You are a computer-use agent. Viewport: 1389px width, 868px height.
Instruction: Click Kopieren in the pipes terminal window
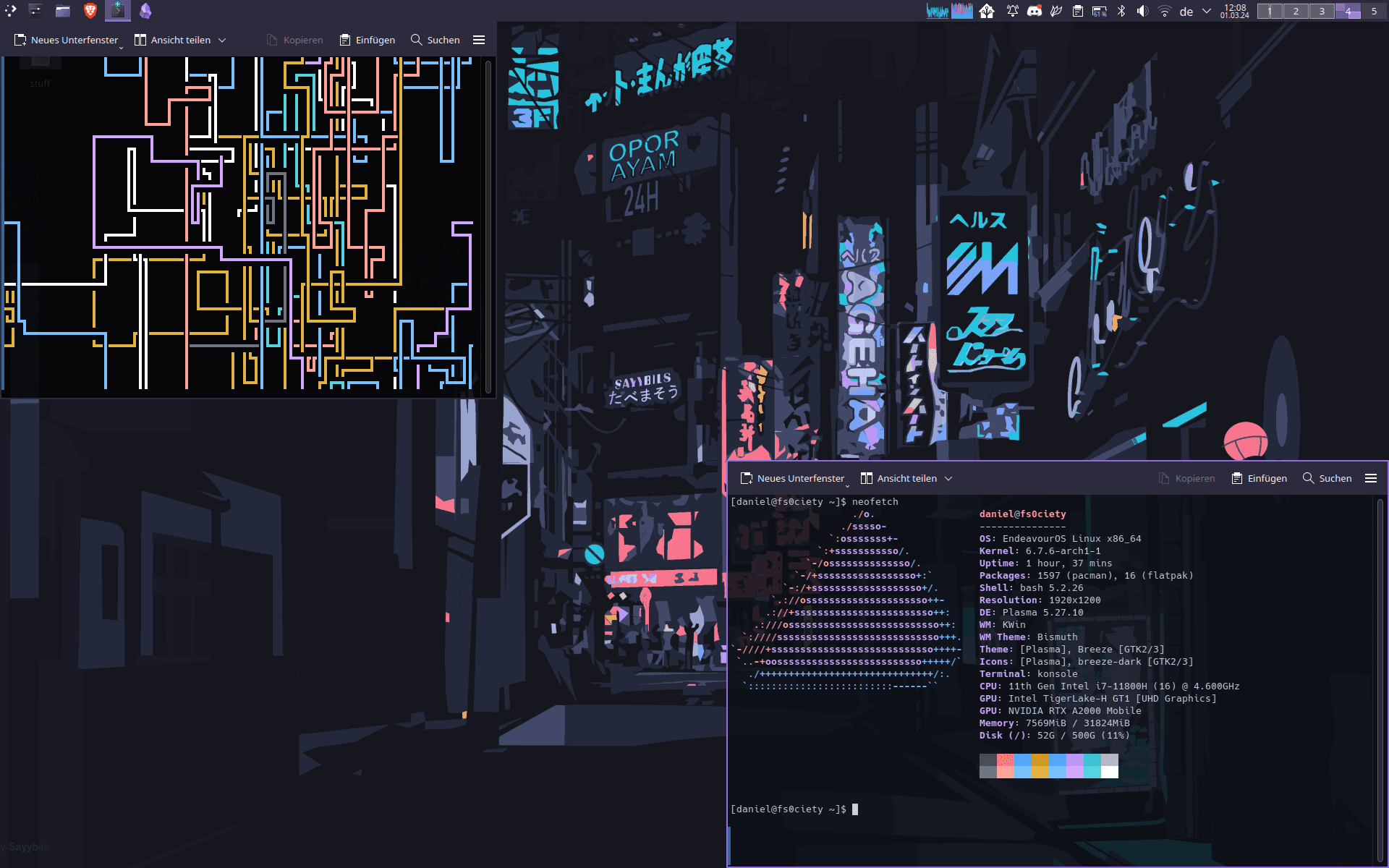pyautogui.click(x=294, y=40)
